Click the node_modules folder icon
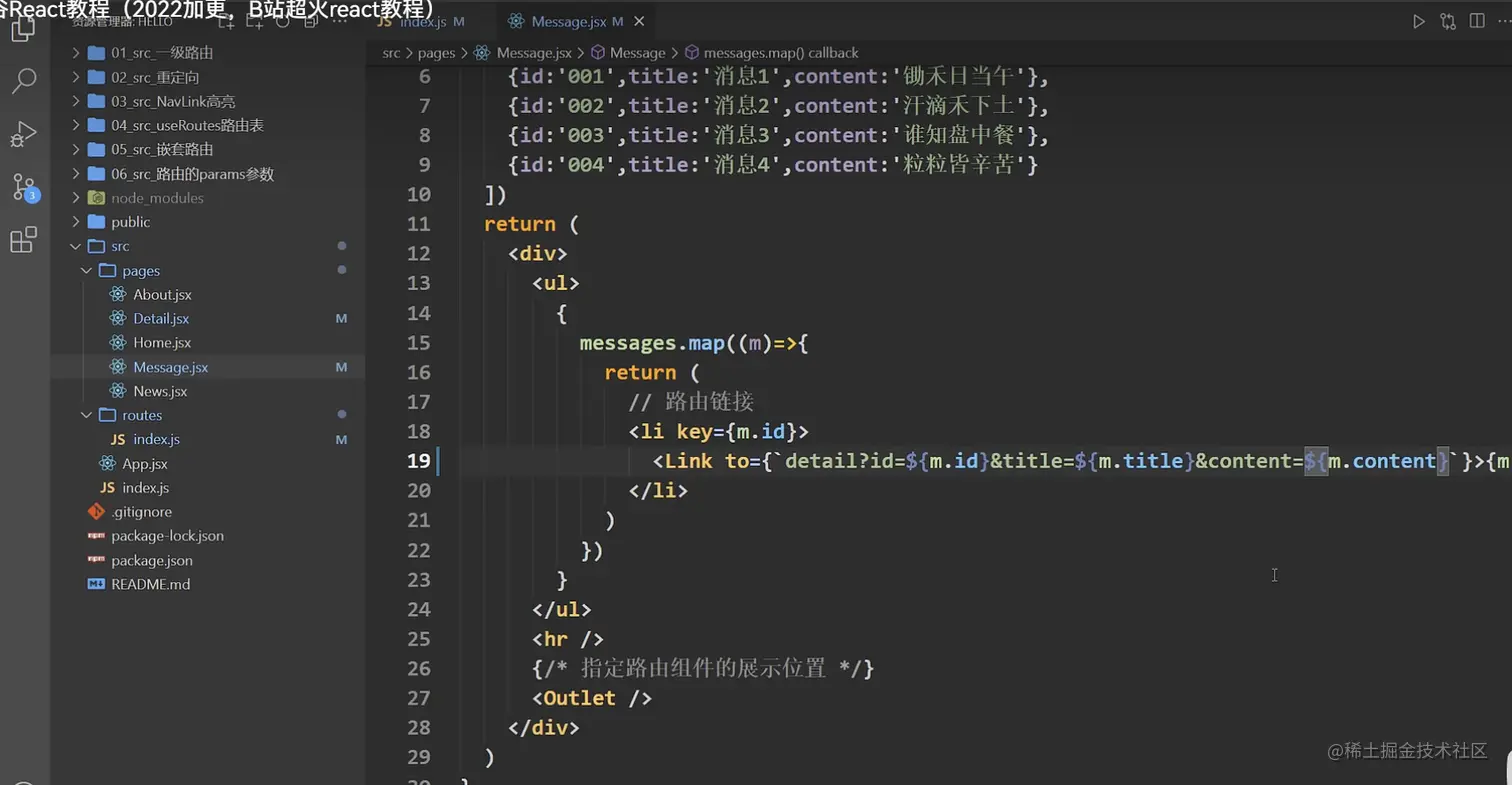 coord(96,198)
